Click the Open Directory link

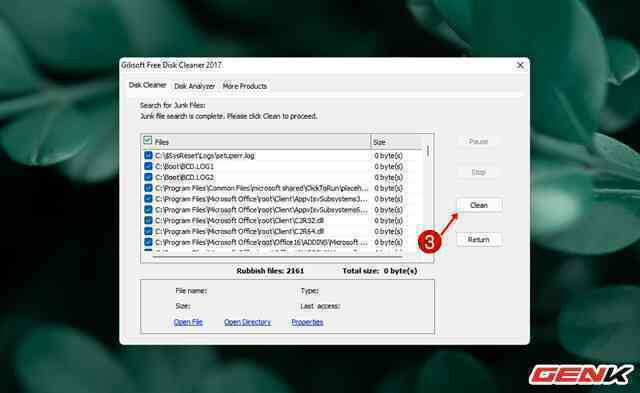(247, 322)
